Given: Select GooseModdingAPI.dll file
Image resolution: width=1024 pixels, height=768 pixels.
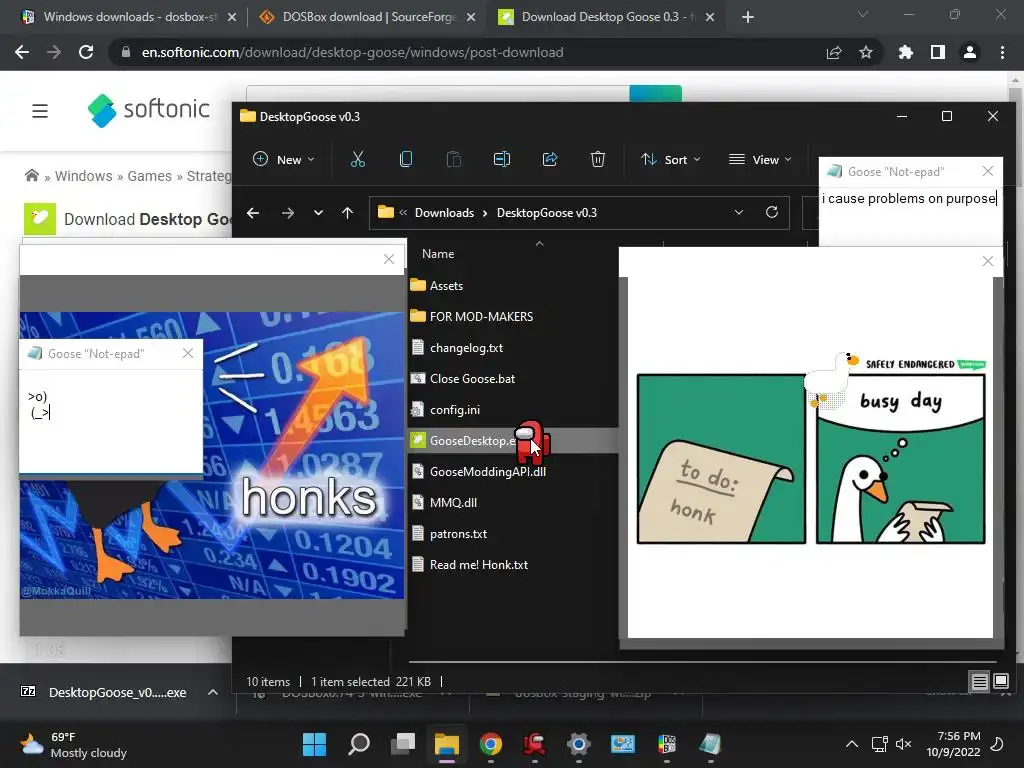Looking at the screenshot, I should tap(488, 472).
